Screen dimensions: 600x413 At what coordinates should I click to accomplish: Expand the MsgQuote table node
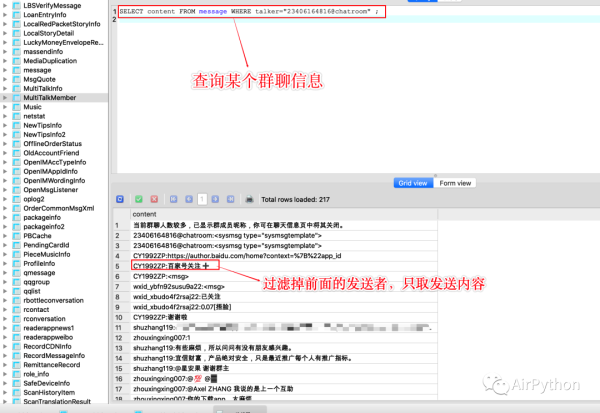[x=5, y=79]
